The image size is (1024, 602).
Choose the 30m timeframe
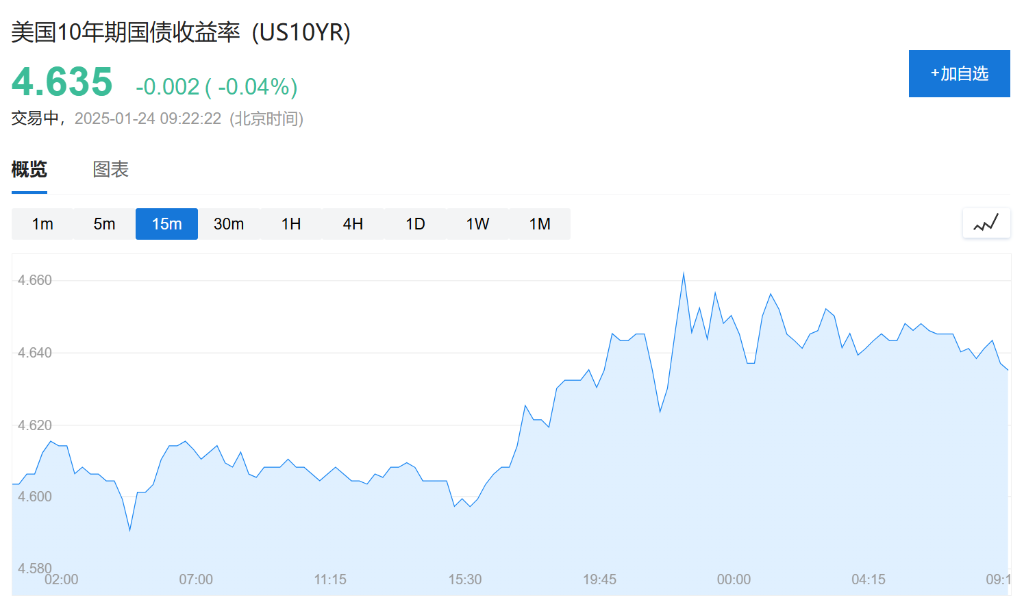pos(229,224)
